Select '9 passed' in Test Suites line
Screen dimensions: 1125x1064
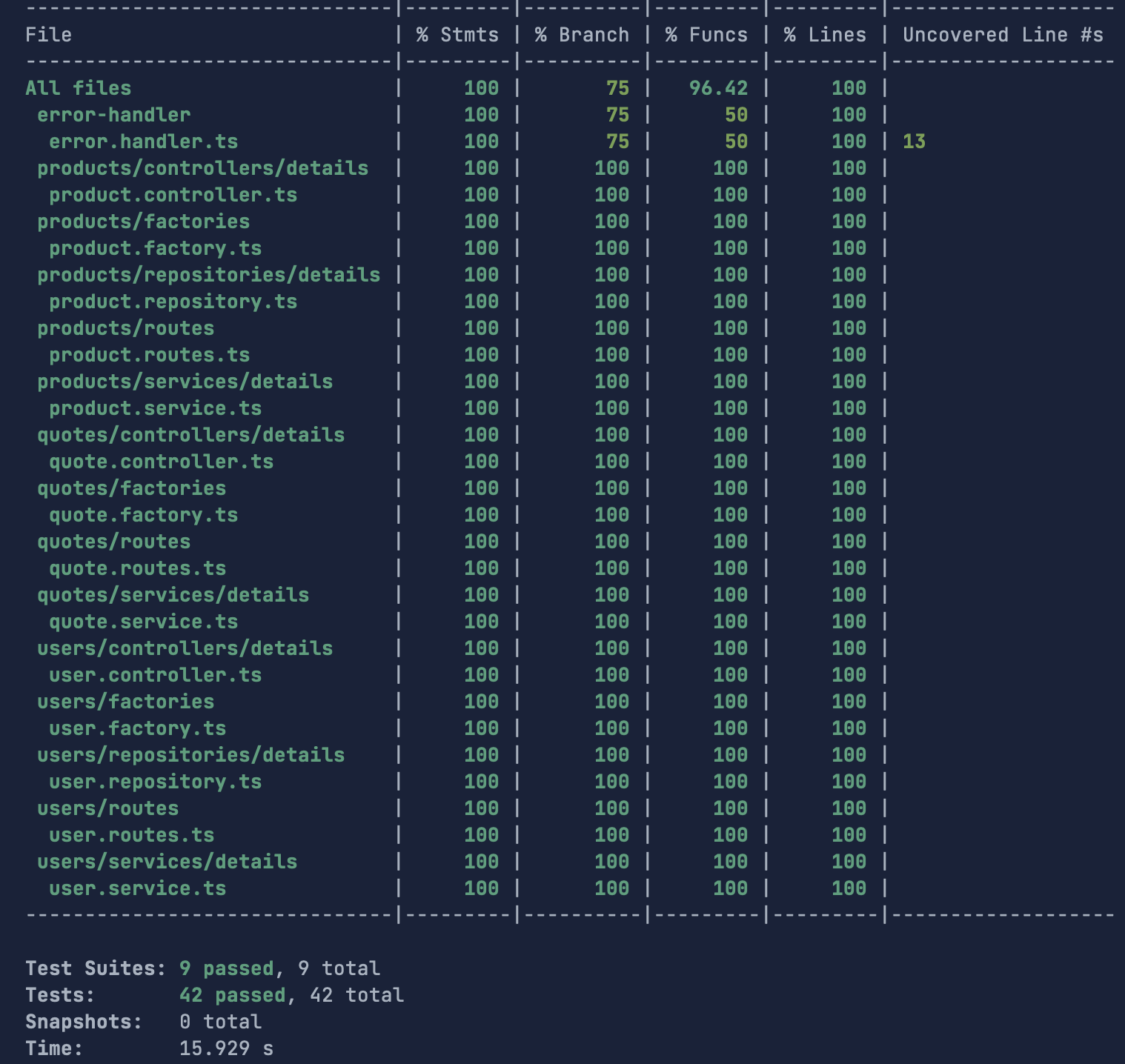(x=226, y=968)
